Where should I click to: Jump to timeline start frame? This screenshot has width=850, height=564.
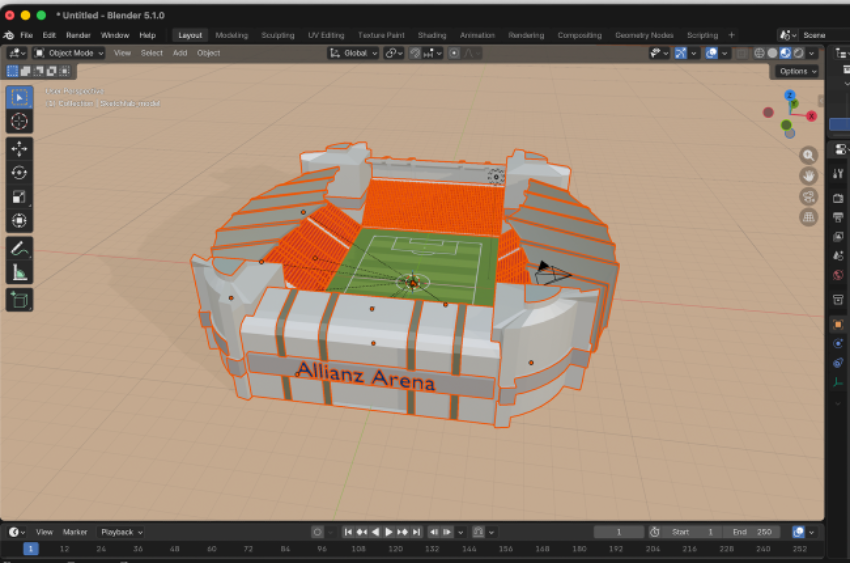(348, 532)
